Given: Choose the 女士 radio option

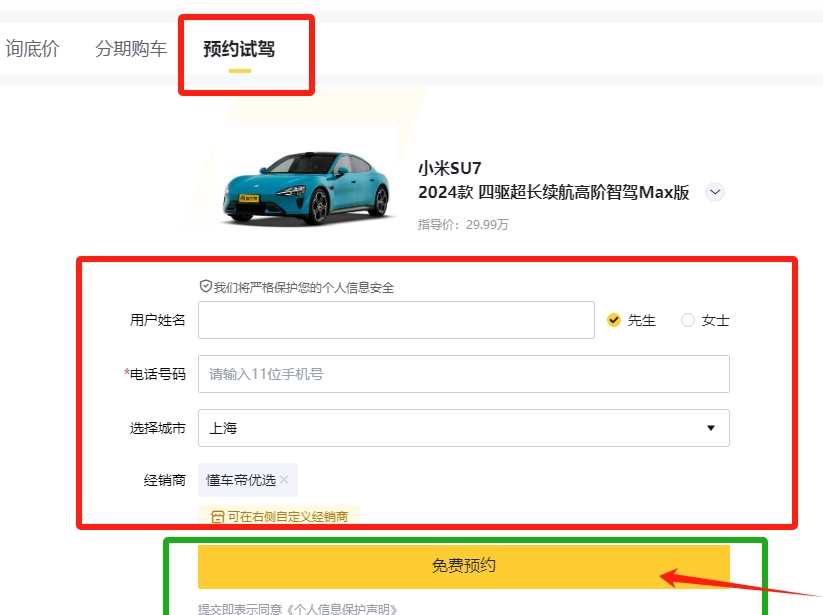Looking at the screenshot, I should (688, 320).
